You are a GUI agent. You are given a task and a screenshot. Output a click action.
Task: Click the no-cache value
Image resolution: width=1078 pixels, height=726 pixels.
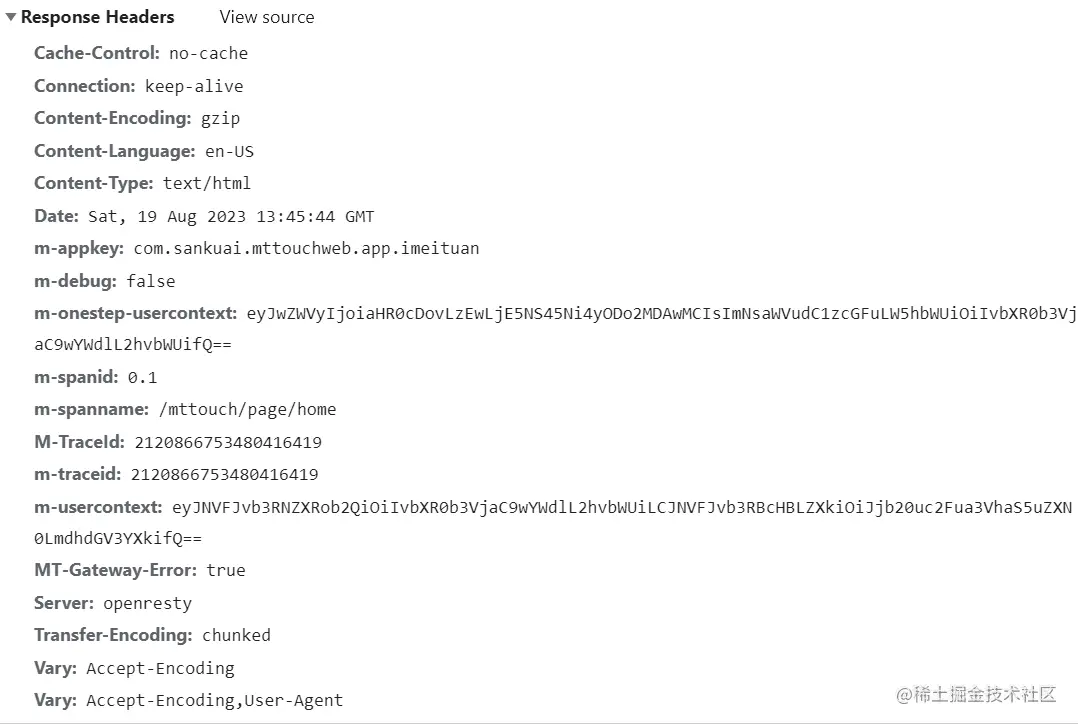click(x=209, y=53)
